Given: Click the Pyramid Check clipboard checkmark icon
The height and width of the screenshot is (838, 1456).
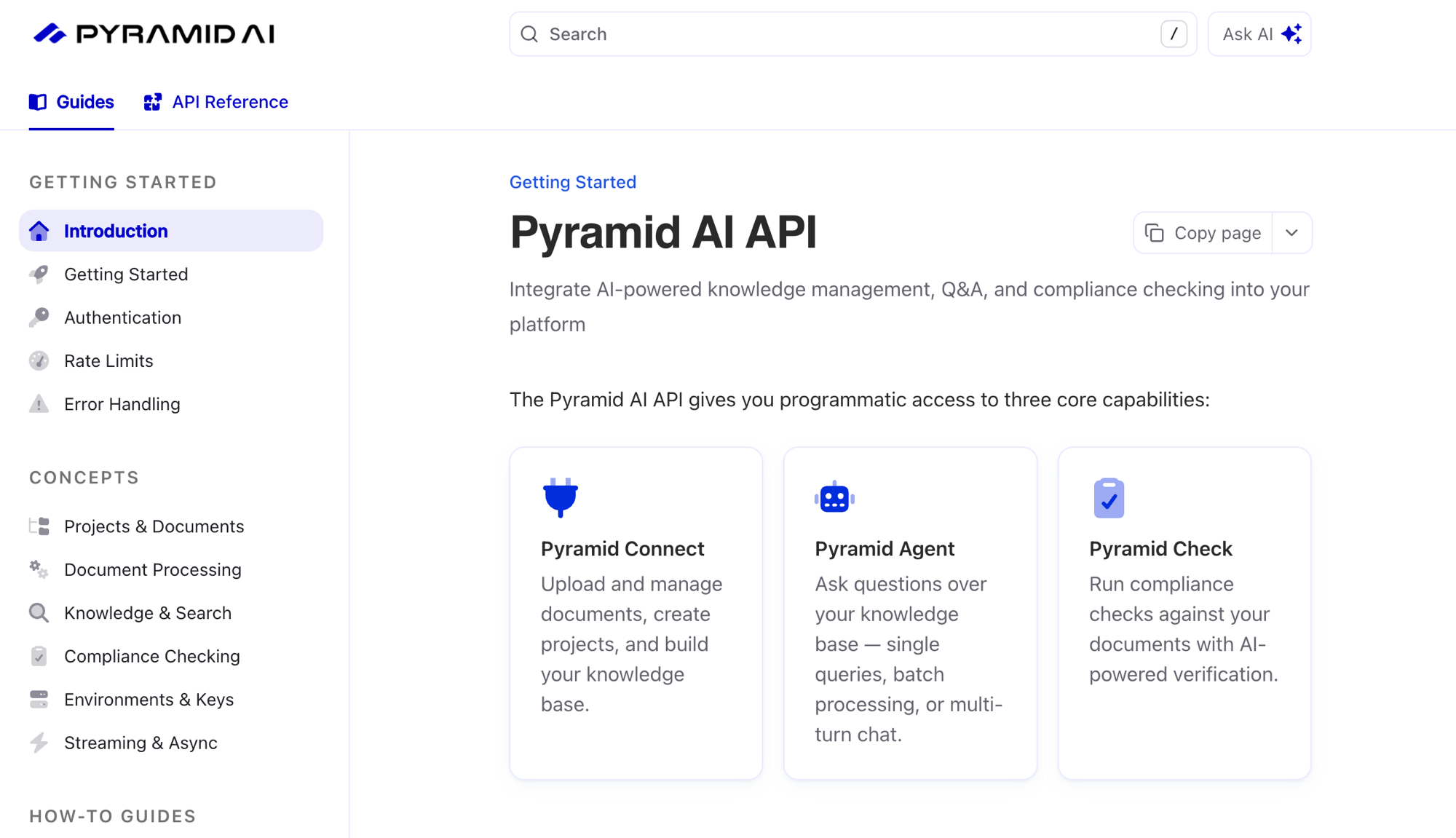Looking at the screenshot, I should click(x=1109, y=498).
